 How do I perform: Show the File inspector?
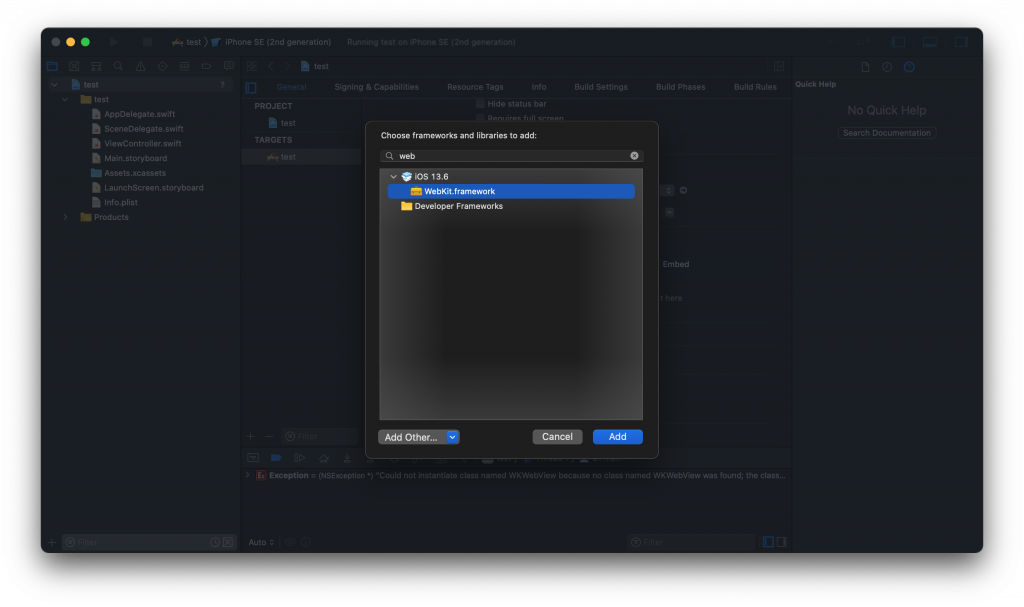point(865,67)
